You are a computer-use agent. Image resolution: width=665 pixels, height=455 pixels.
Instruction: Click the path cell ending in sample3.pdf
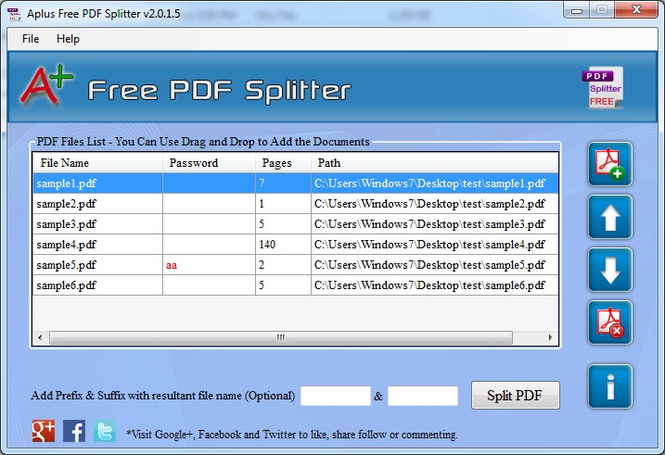point(434,224)
